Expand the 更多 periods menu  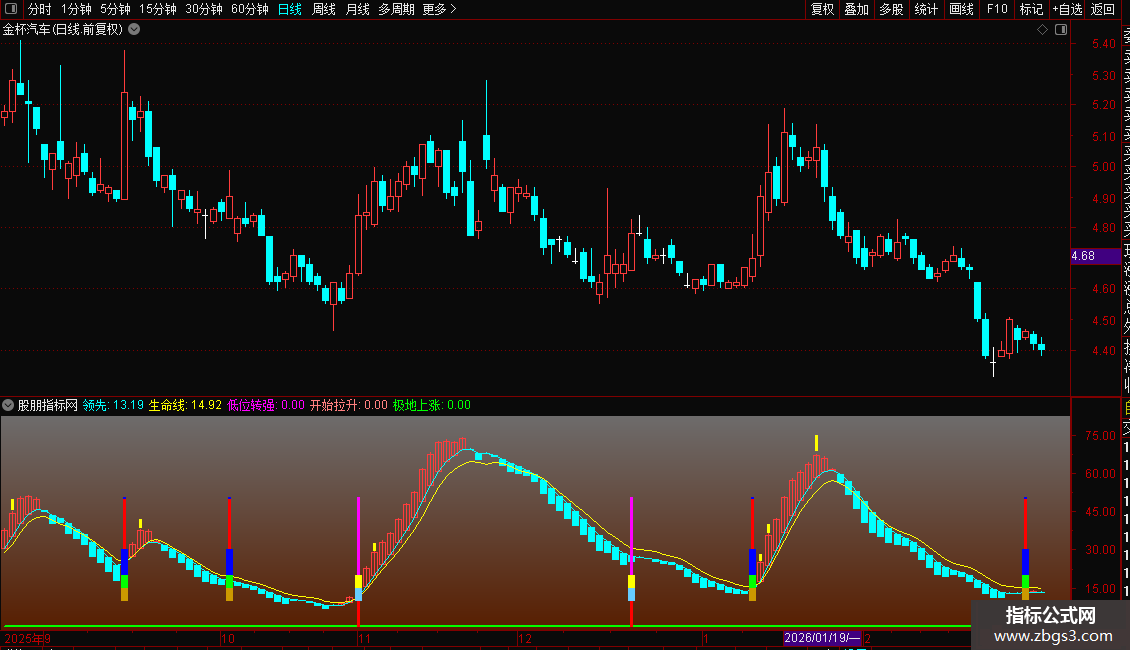[x=440, y=9]
